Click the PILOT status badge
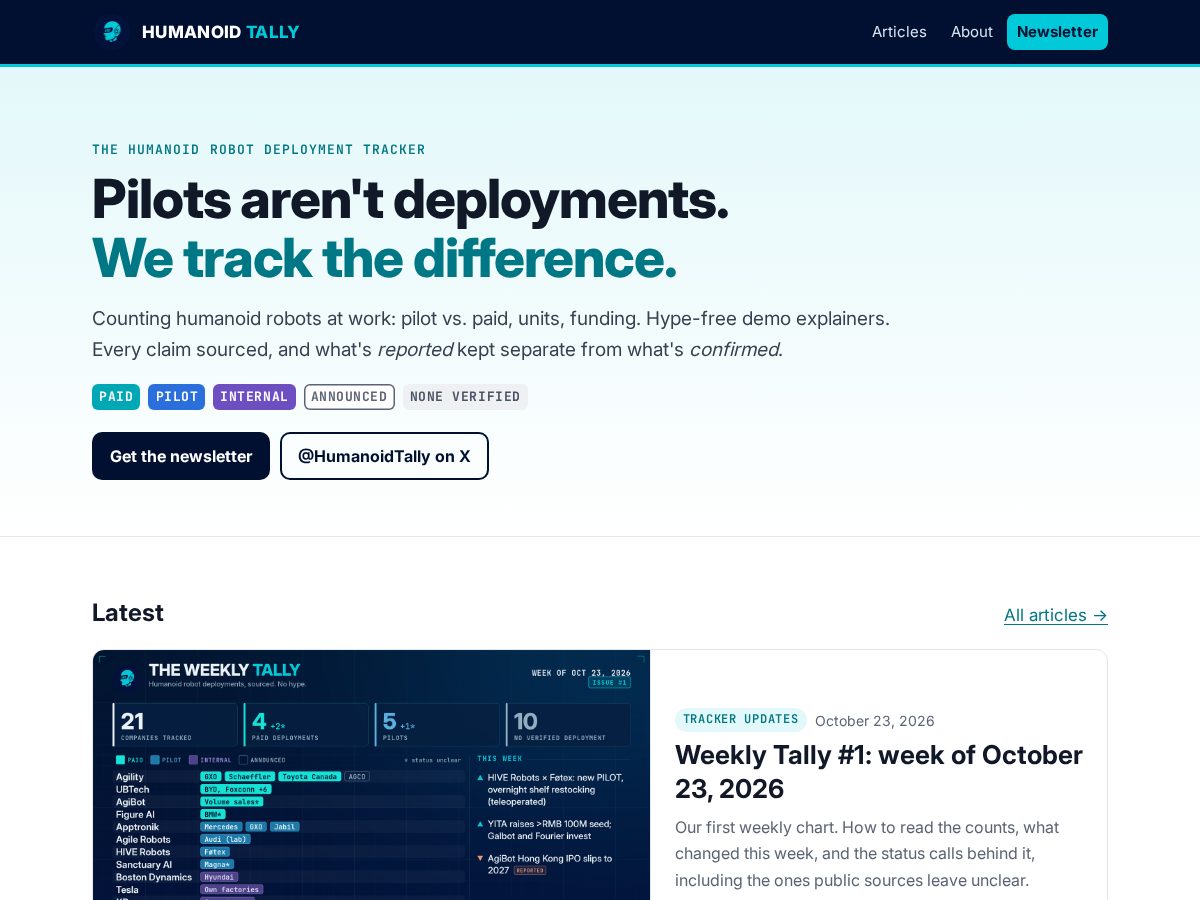Screen dimensions: 1200x900 click(x=177, y=397)
